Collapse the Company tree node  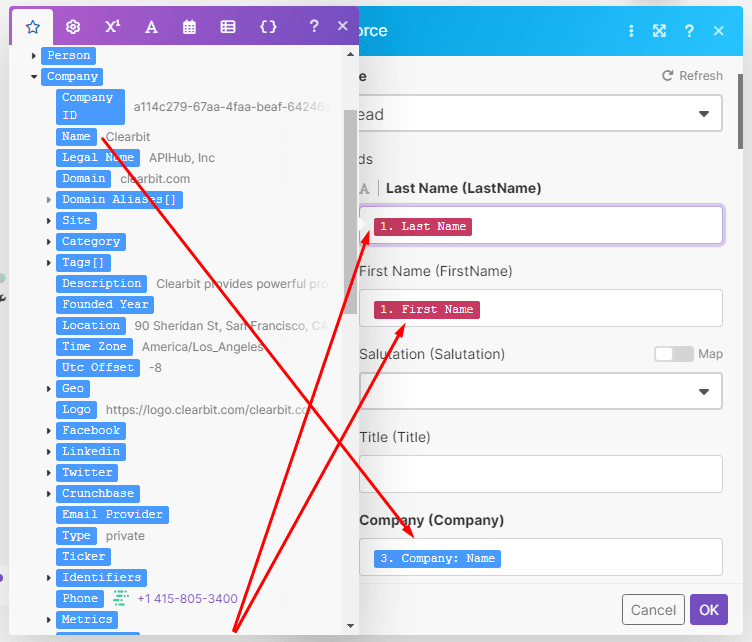click(x=34, y=77)
